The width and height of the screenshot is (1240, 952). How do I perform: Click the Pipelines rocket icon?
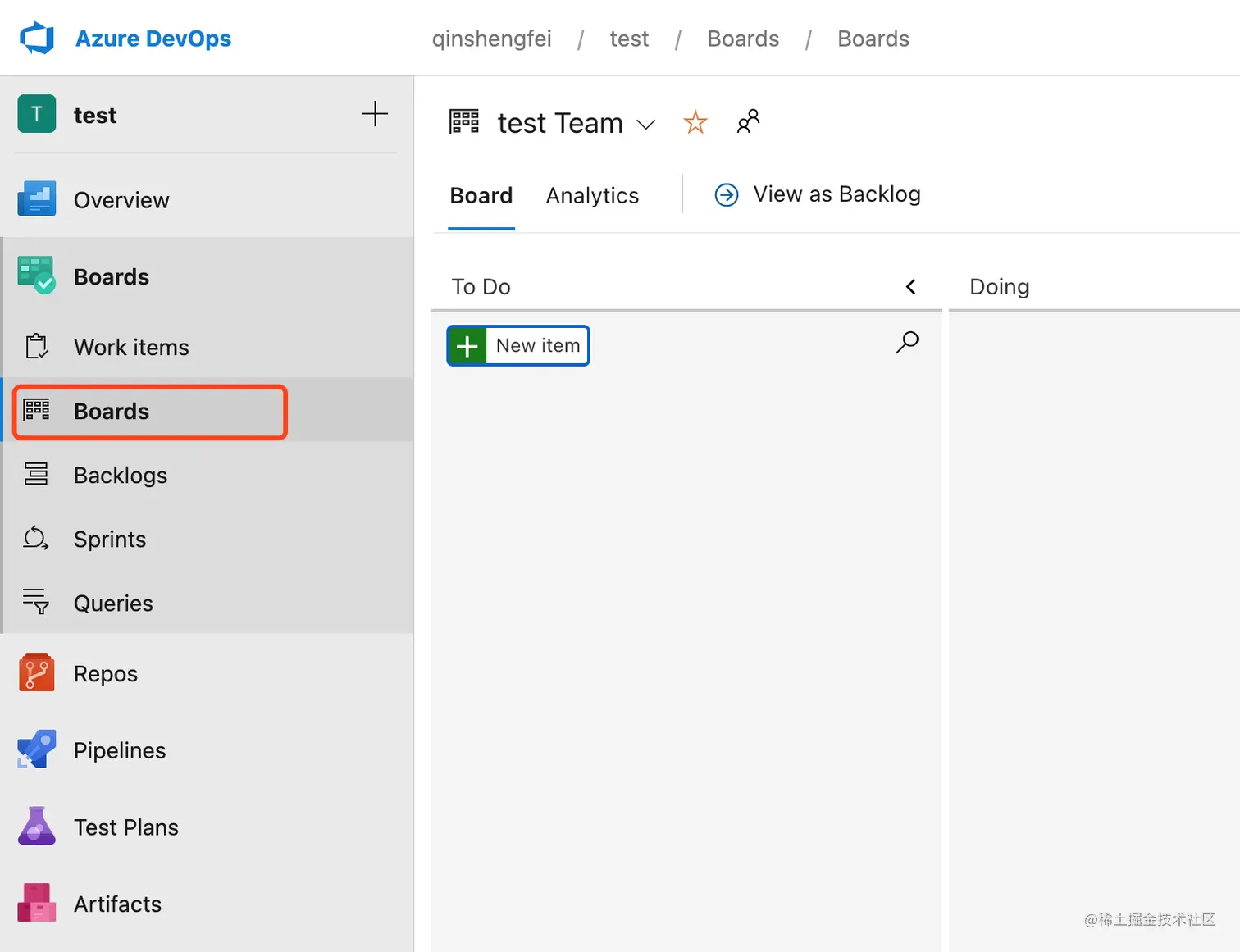pos(37,749)
